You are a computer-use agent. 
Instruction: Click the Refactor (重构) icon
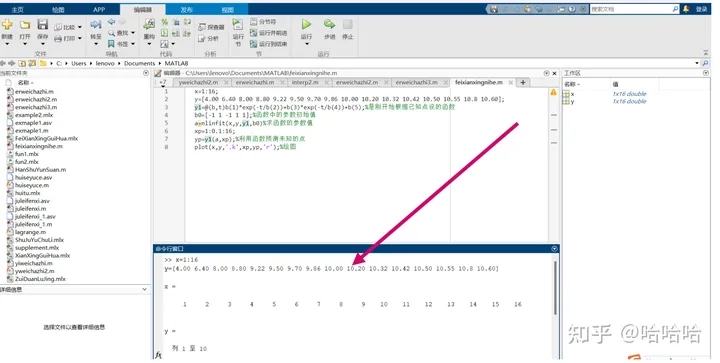tap(149, 24)
